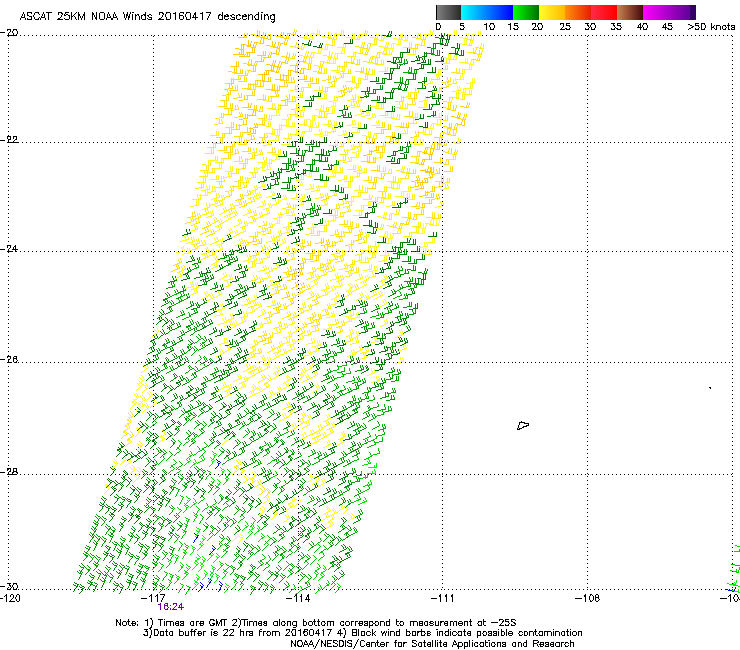Image resolution: width=740 pixels, height=650 pixels.
Task: Click the "-108" longitude axis label
Action: point(588,598)
